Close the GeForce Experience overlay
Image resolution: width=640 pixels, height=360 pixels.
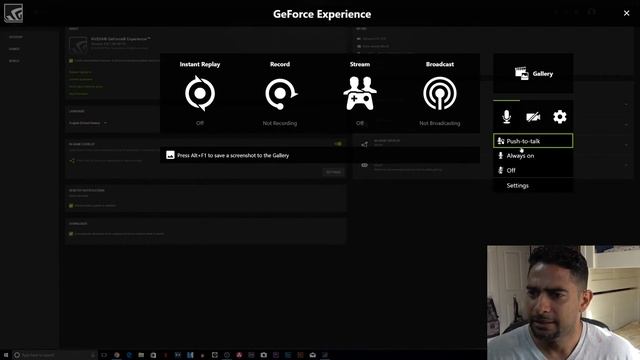coord(627,13)
